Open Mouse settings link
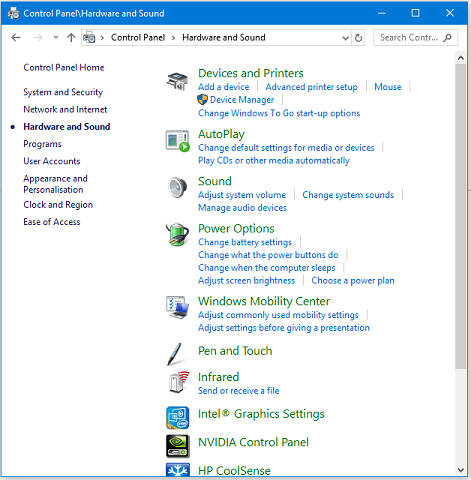 388,87
